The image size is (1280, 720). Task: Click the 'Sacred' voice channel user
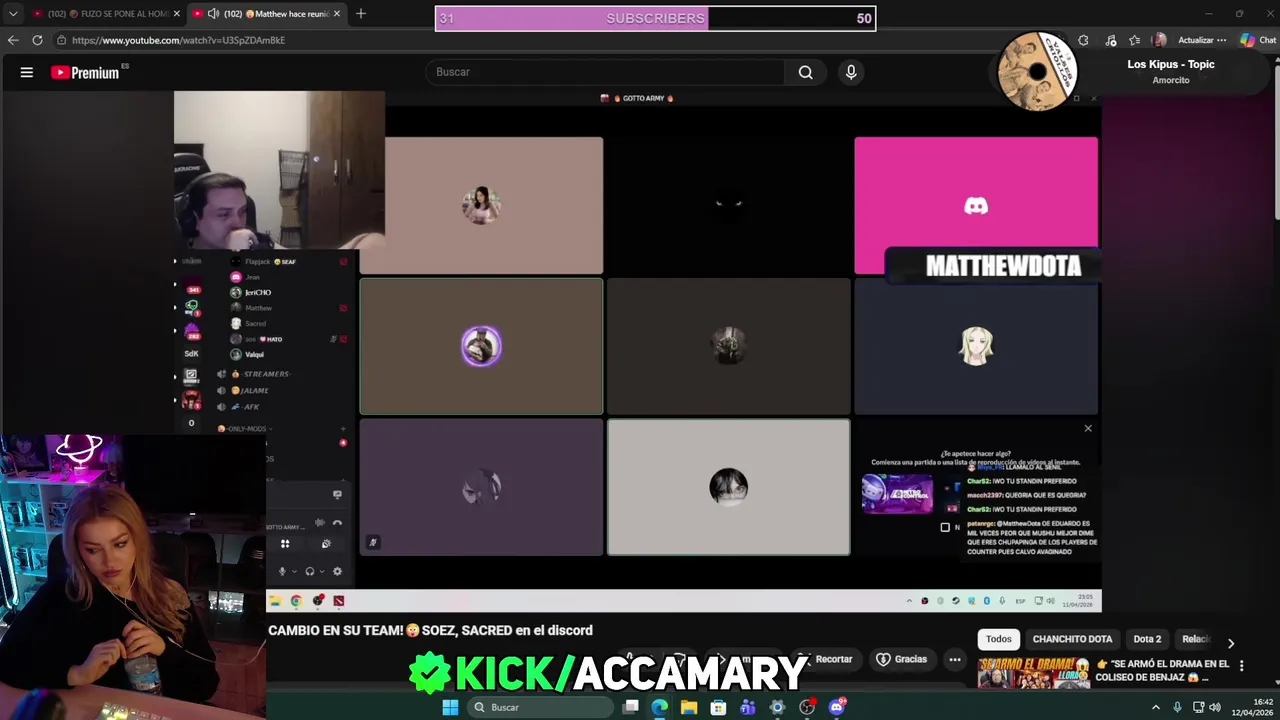click(255, 323)
